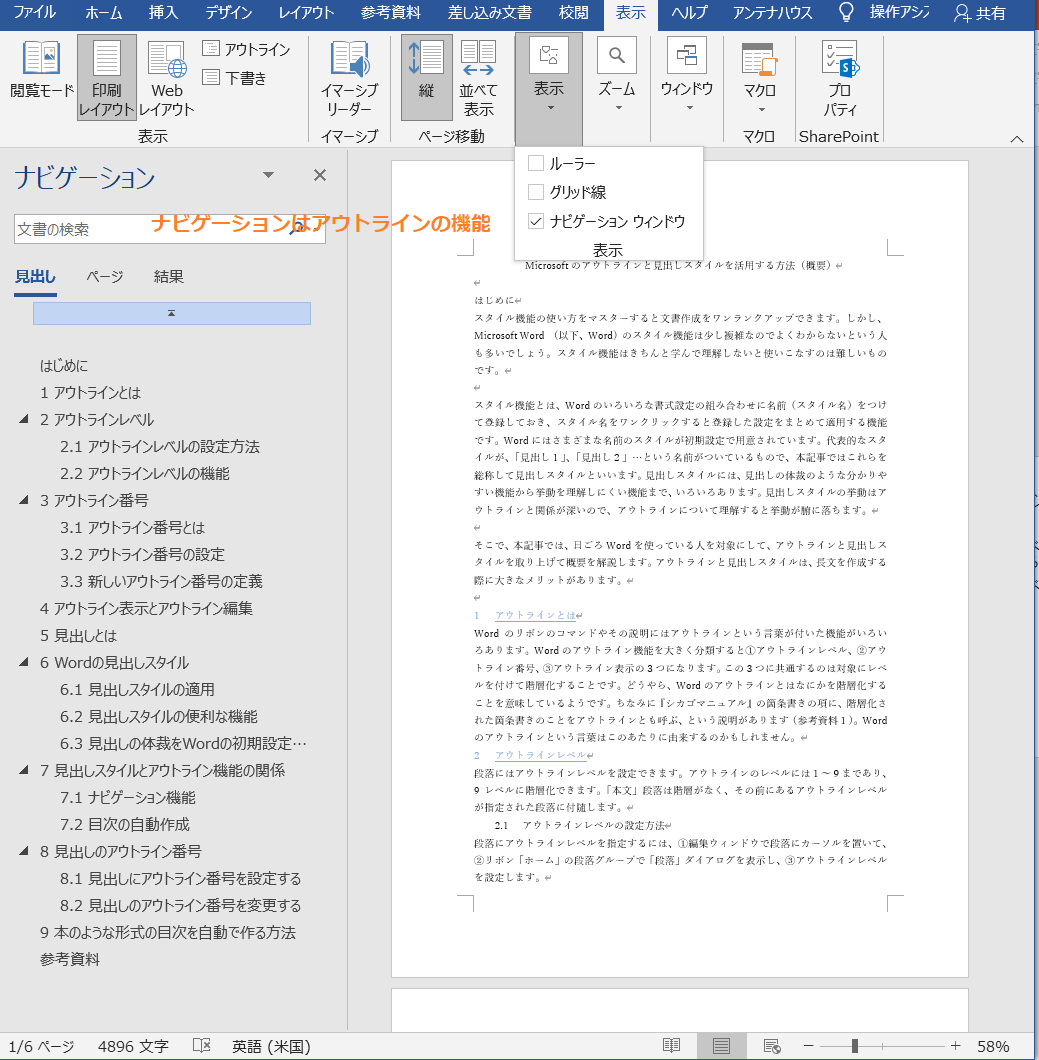Uncheck ナビゲーション ウィンドウ checkbox
Screen dimensions: 1039x1060
(536, 221)
